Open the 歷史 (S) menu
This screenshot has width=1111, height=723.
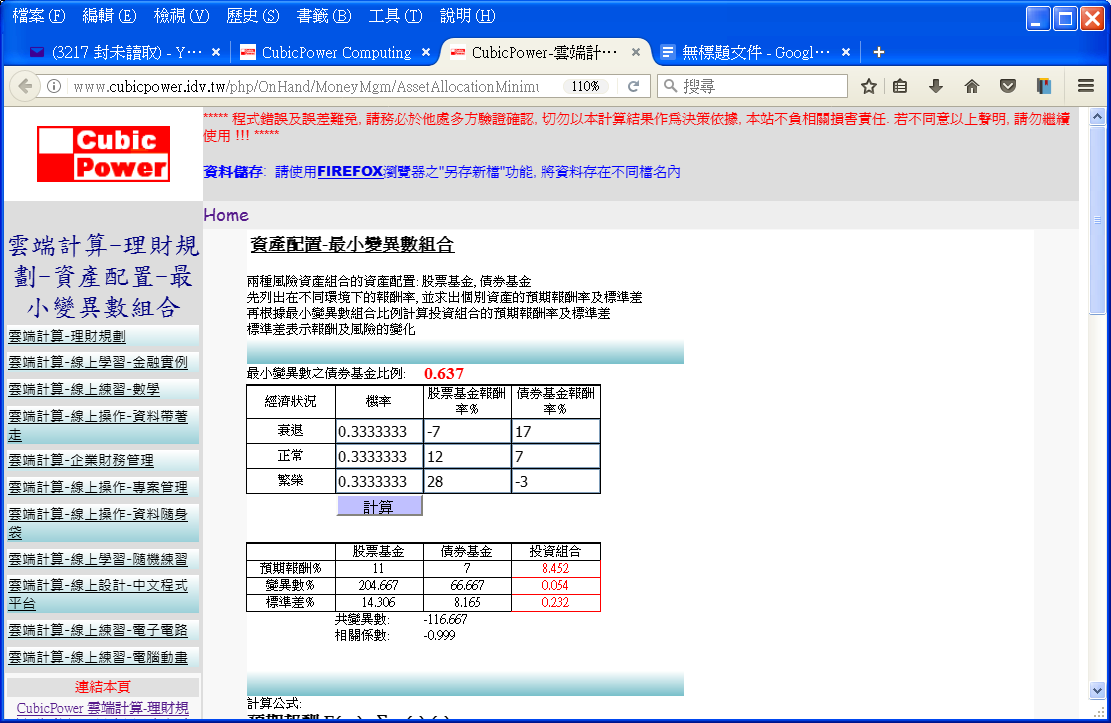click(x=253, y=16)
